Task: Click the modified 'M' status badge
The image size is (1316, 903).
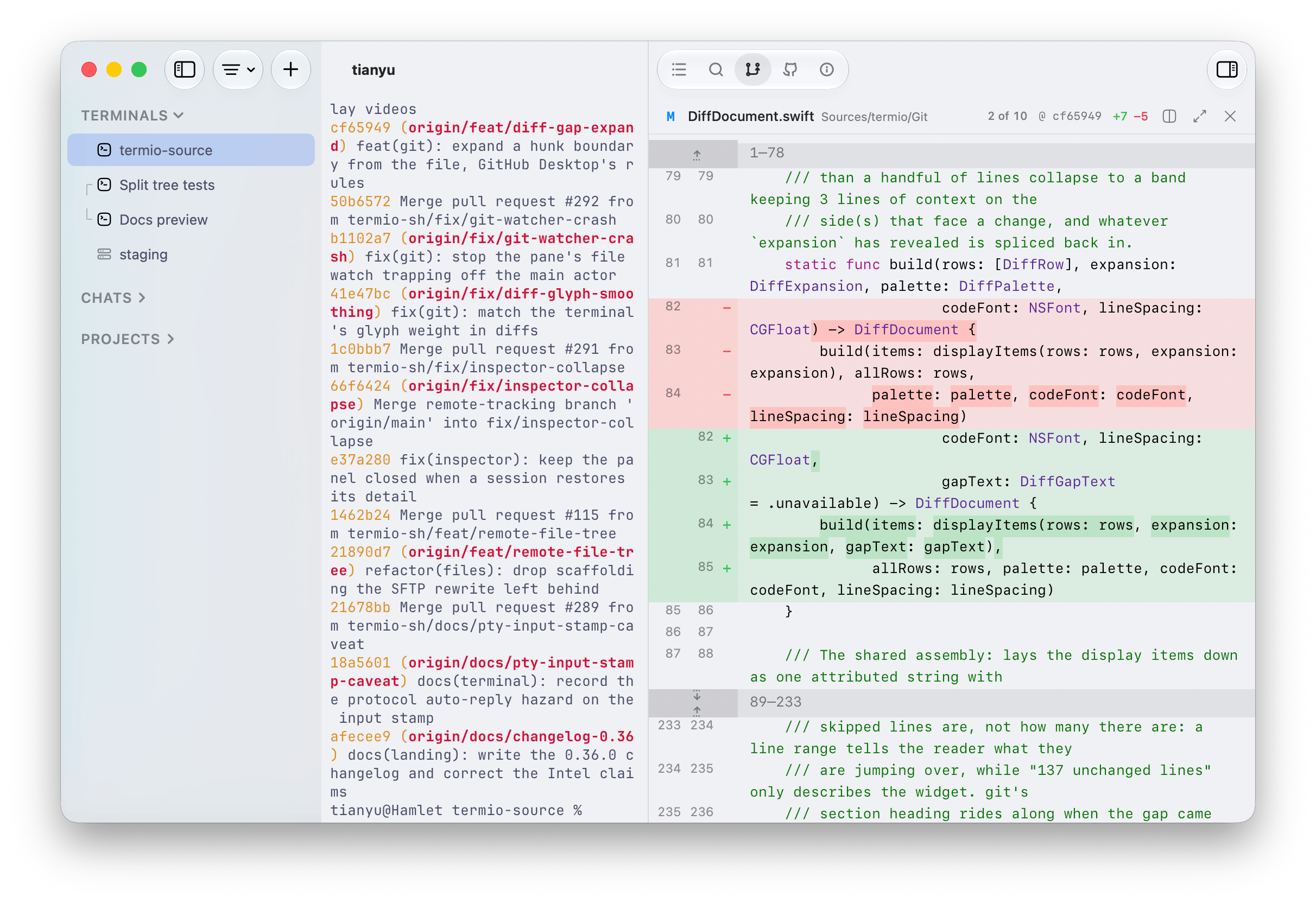Action: click(670, 117)
